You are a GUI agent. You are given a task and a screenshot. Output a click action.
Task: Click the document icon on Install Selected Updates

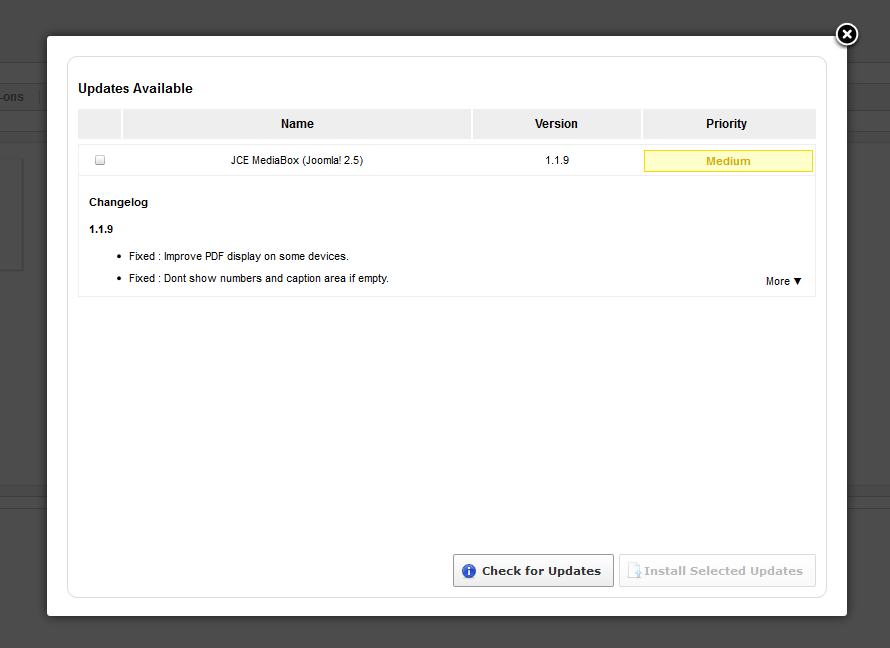(633, 571)
